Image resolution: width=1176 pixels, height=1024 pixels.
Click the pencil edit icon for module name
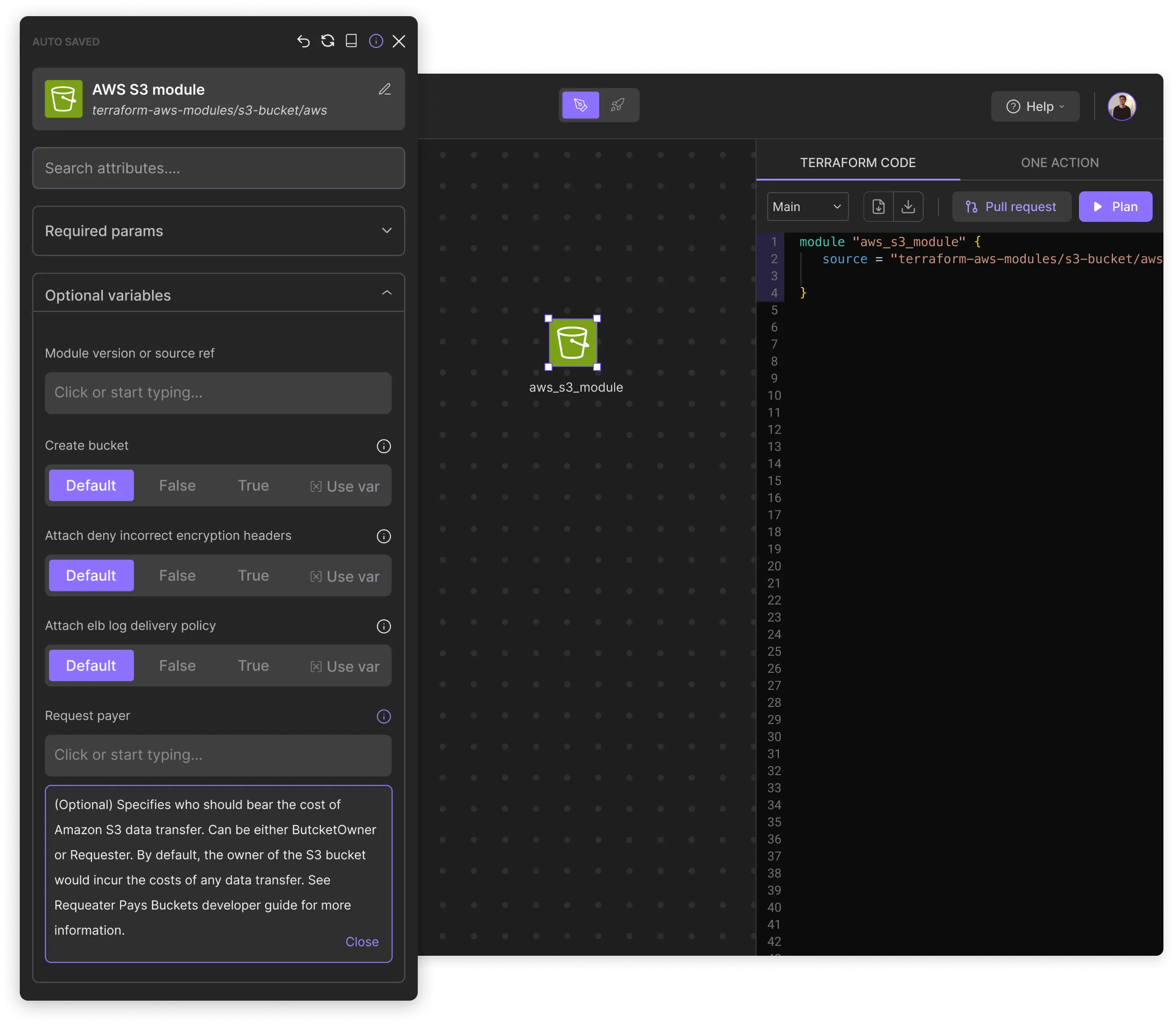385,90
